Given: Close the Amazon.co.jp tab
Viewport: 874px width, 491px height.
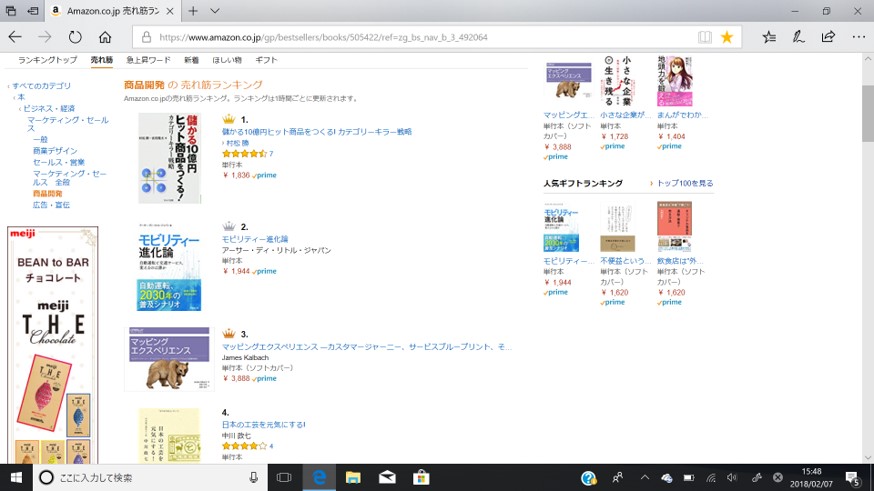Looking at the screenshot, I should 170,11.
